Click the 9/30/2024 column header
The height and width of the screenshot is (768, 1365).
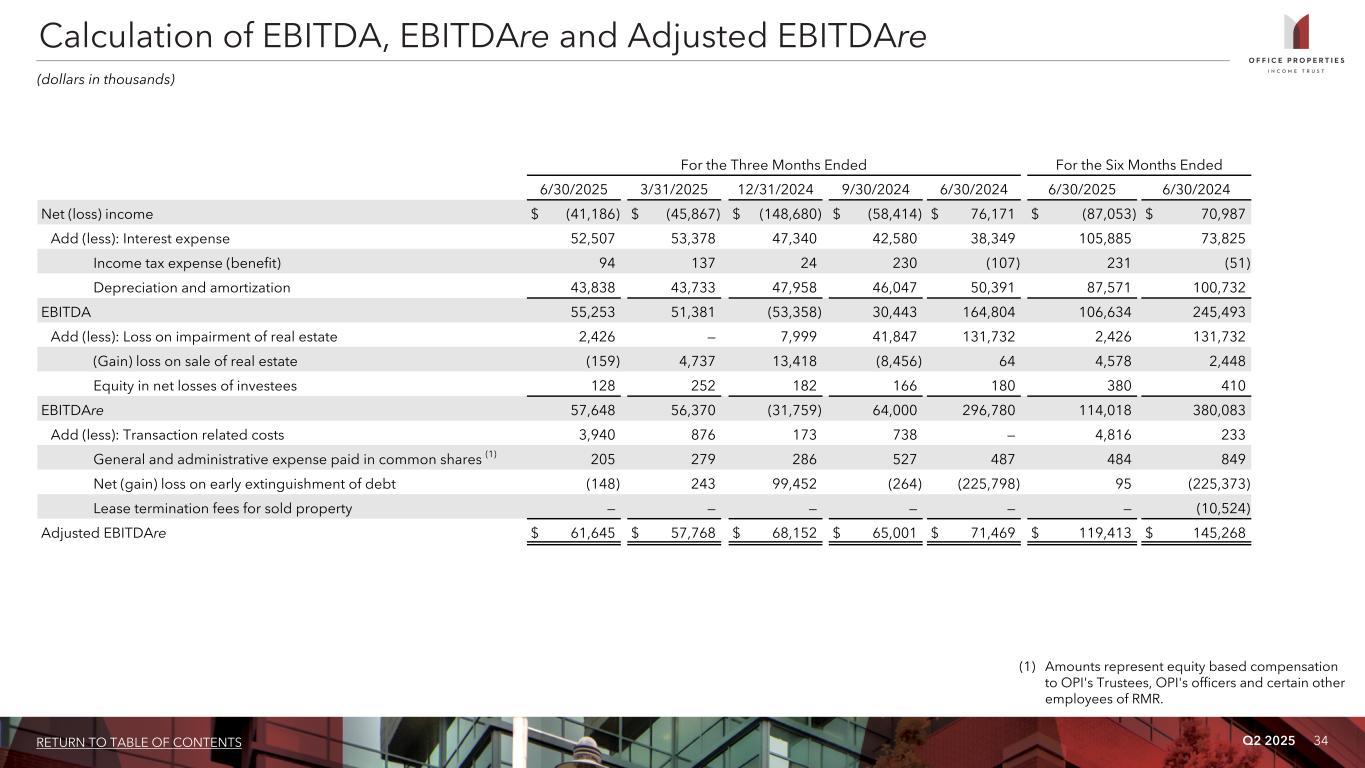coord(876,189)
